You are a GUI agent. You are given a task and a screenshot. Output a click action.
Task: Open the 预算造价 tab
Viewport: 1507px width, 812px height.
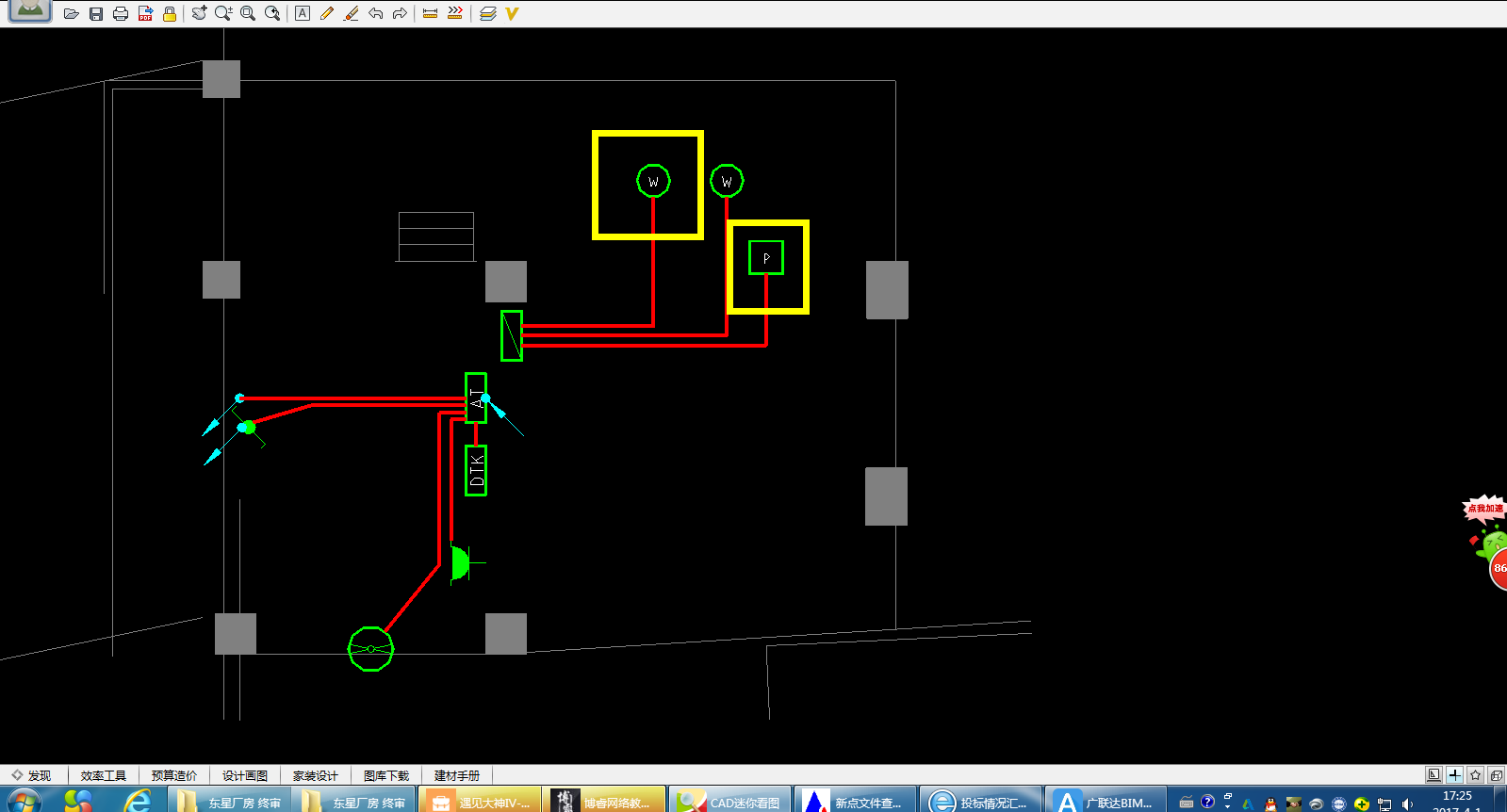174,775
